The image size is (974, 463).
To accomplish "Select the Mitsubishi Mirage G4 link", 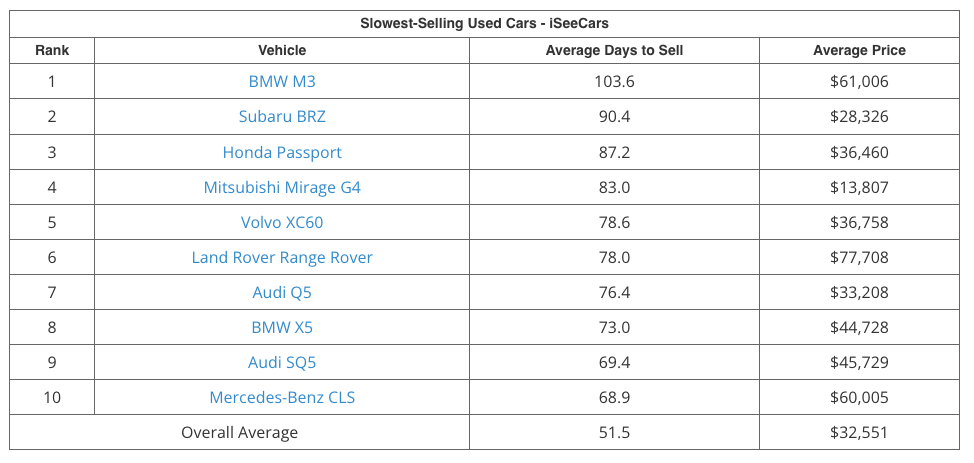I will (282, 188).
